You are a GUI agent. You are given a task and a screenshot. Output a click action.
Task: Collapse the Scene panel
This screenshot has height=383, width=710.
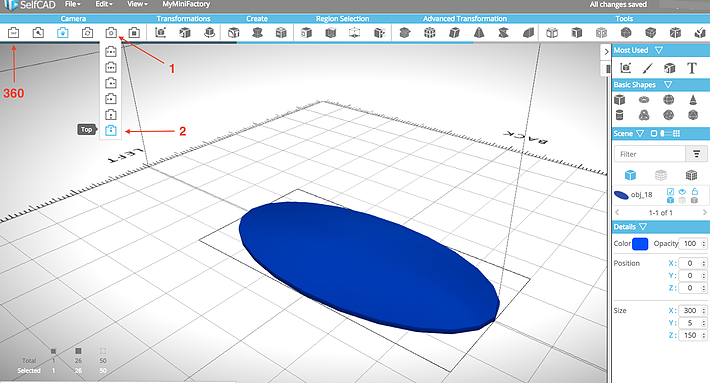click(x=640, y=134)
